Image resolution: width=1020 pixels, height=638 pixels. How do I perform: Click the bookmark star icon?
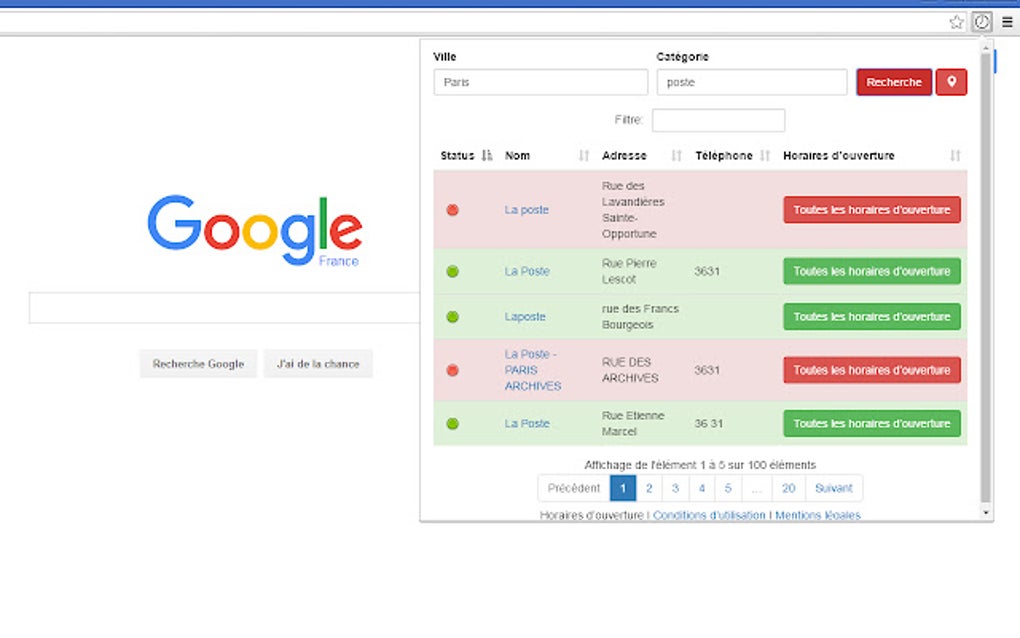pyautogui.click(x=958, y=21)
